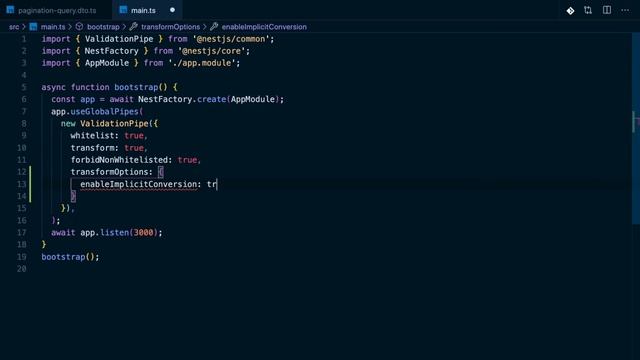Click '@nestjs/core' string on line 2

211,51
